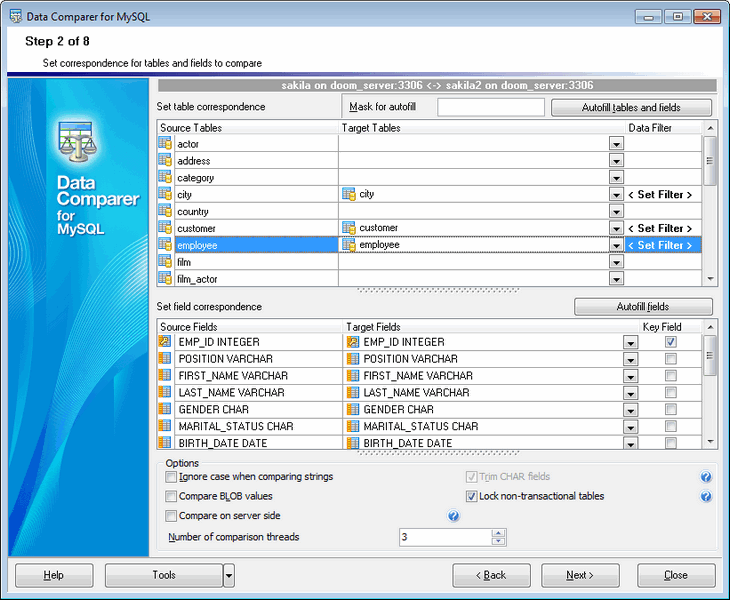Click the FIRST_NAME target field icon
Viewport: 730px width, 600px height.
[x=353, y=376]
